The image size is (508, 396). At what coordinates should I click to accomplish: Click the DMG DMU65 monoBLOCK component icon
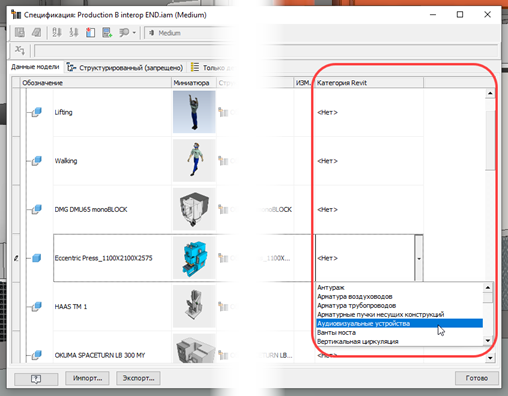(36, 209)
